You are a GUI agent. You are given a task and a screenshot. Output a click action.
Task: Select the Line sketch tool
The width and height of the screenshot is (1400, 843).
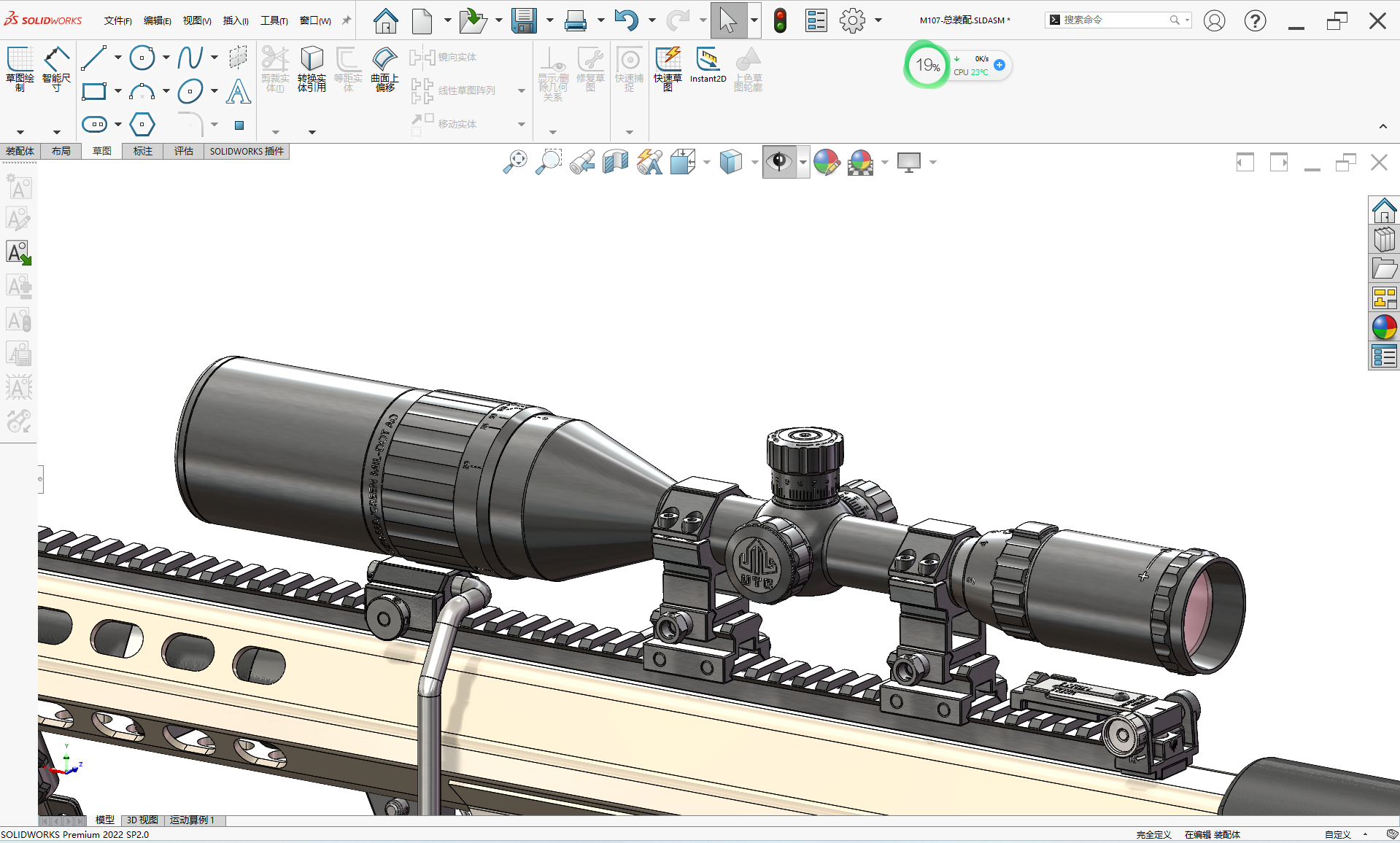pyautogui.click(x=93, y=58)
